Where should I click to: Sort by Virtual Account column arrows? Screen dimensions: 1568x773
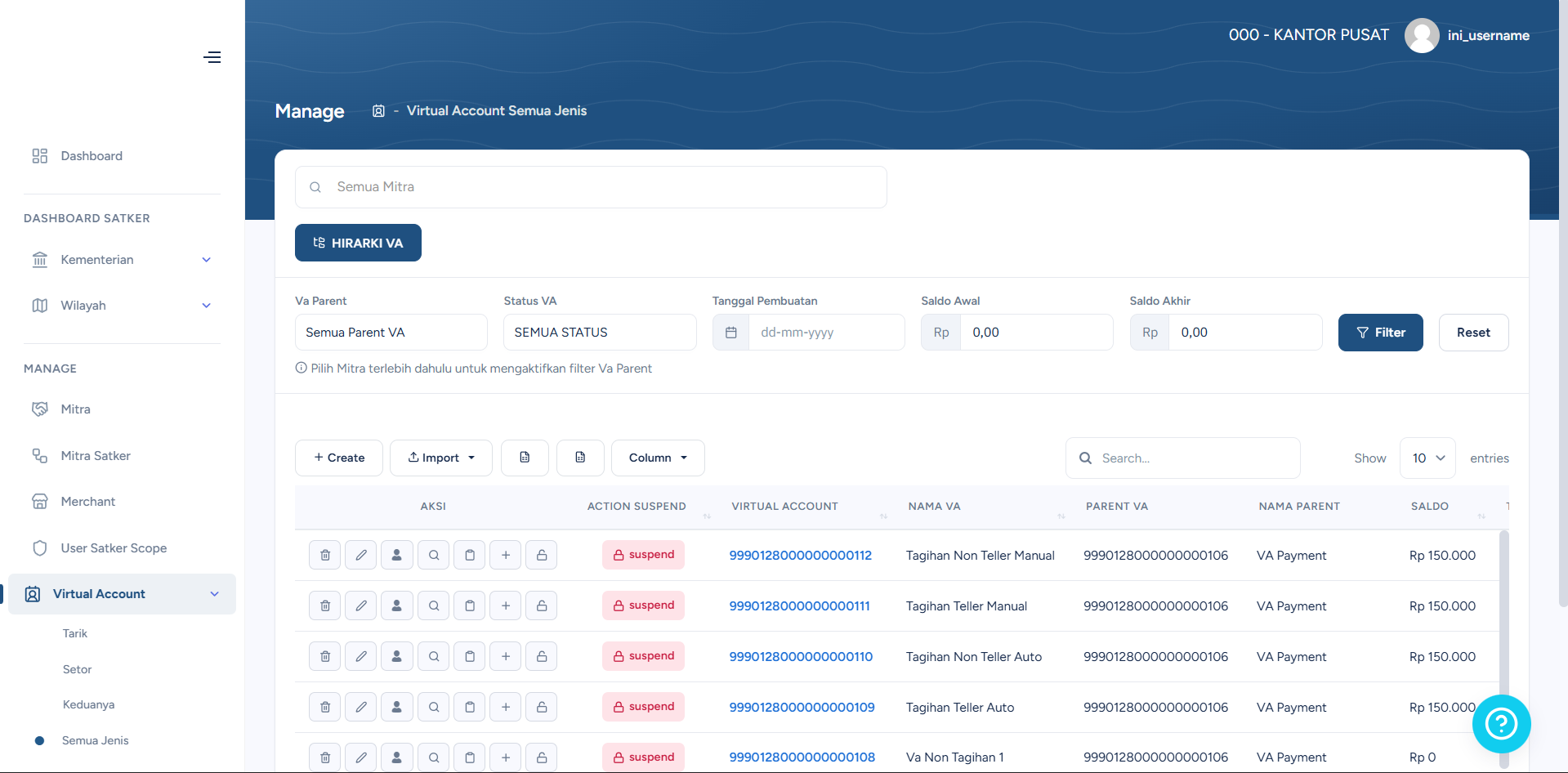[883, 516]
